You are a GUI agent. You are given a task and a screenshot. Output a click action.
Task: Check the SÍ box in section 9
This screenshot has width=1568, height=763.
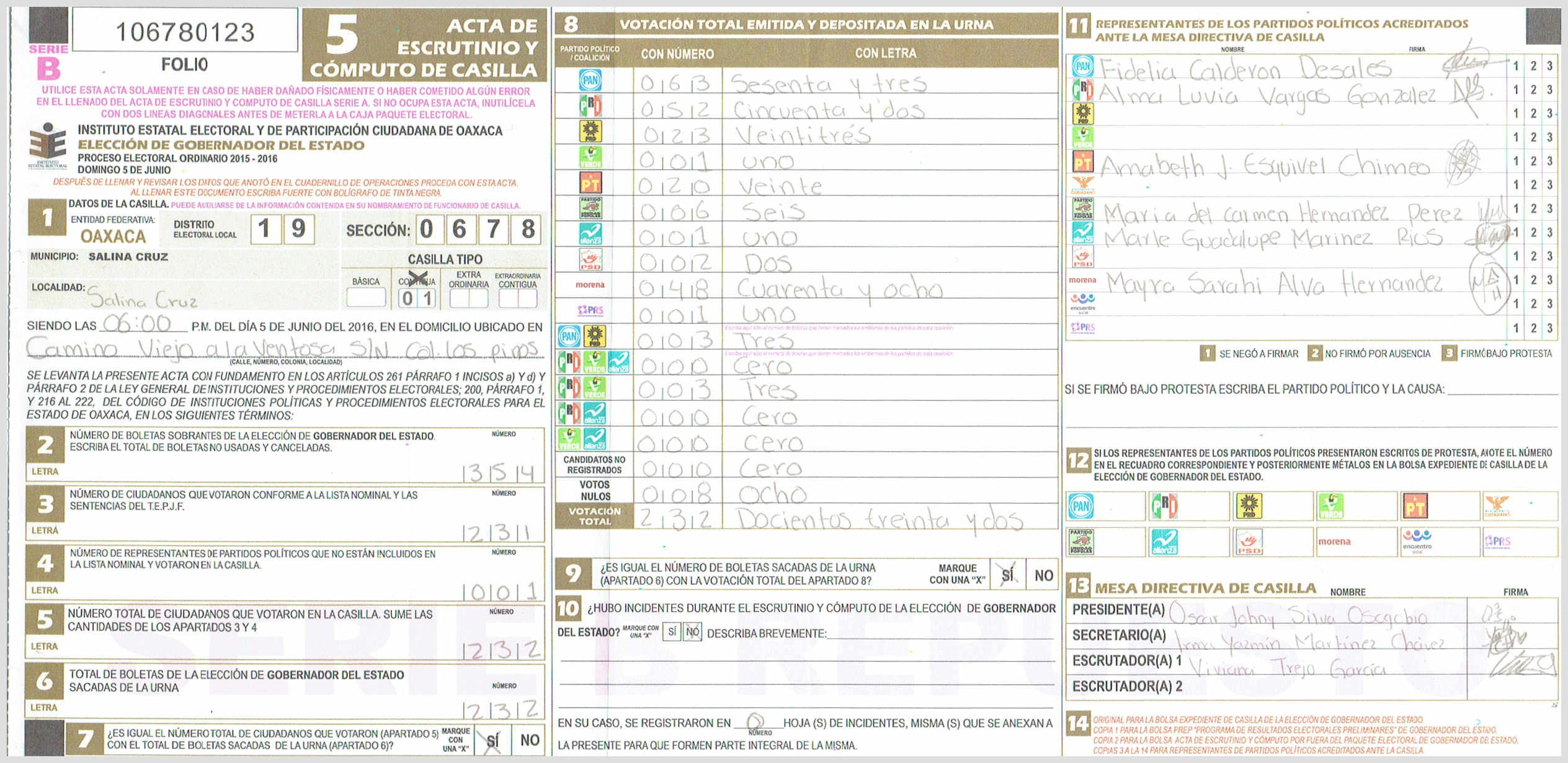coord(1008,575)
